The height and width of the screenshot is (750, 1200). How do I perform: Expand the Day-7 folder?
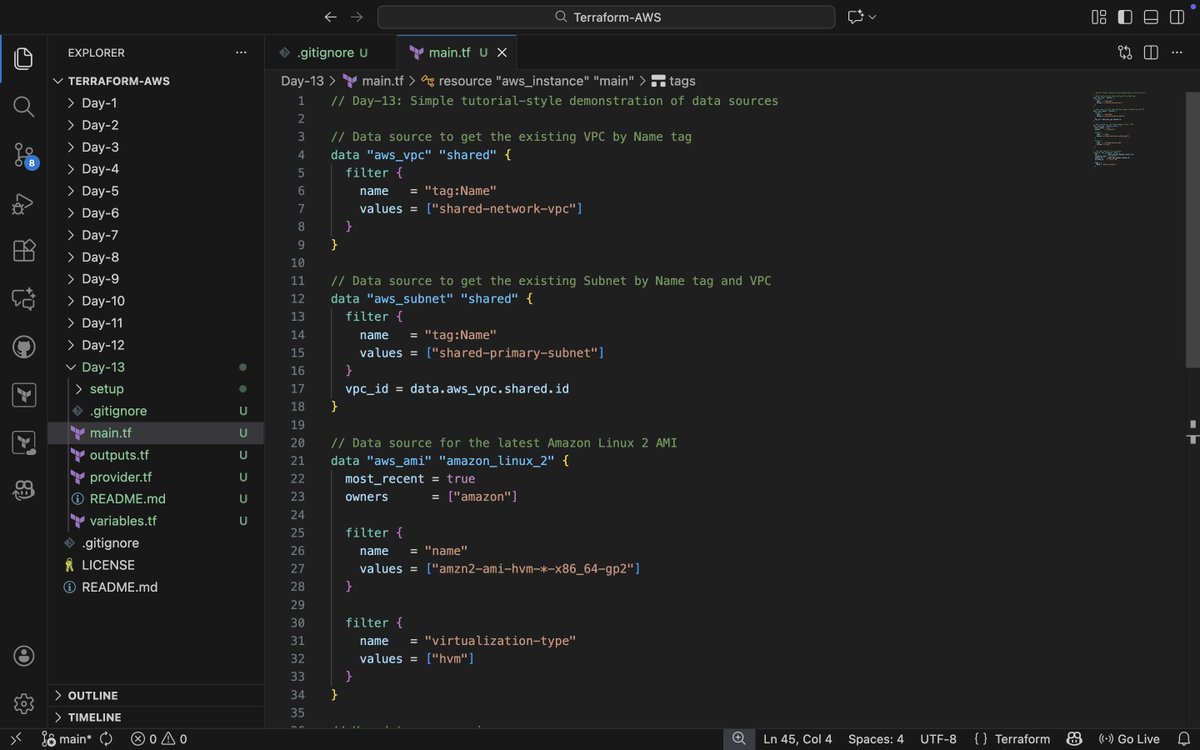coord(100,235)
